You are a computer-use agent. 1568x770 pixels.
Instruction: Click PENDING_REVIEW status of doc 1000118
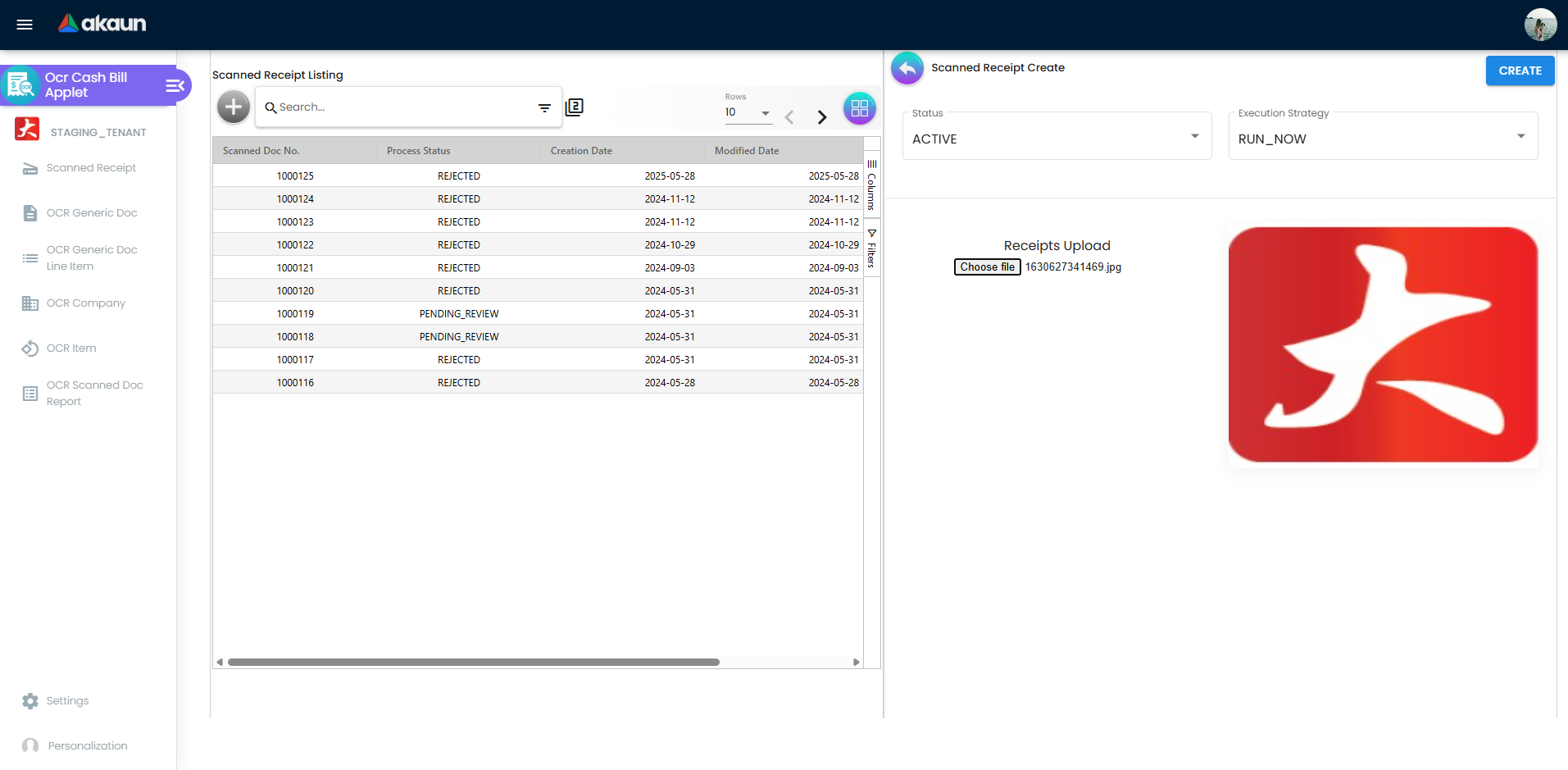point(459,337)
